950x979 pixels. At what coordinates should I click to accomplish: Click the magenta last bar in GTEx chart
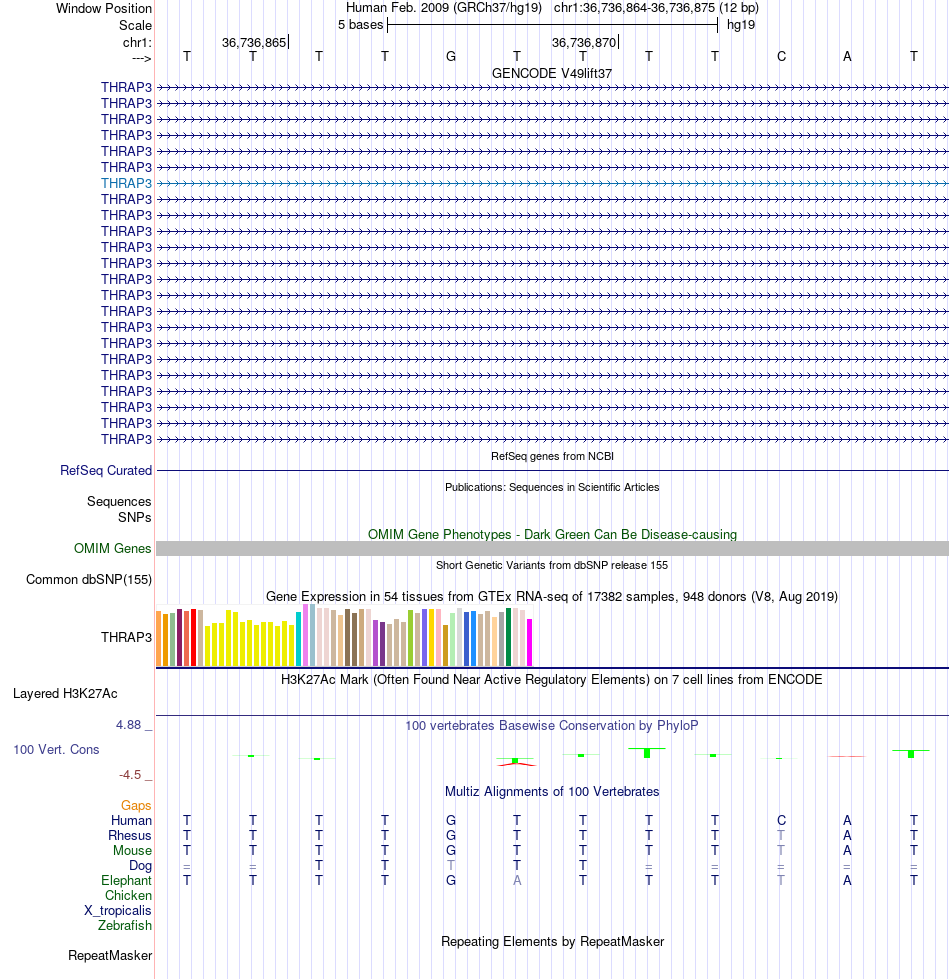530,642
